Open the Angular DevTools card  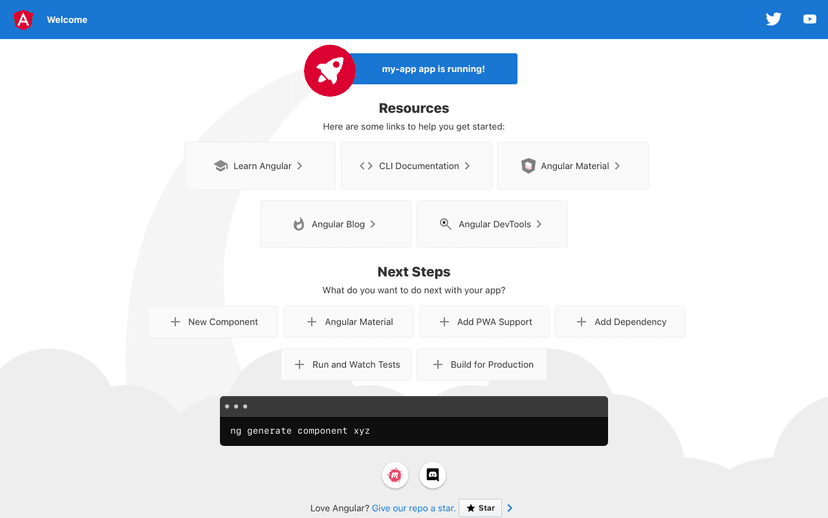492,224
